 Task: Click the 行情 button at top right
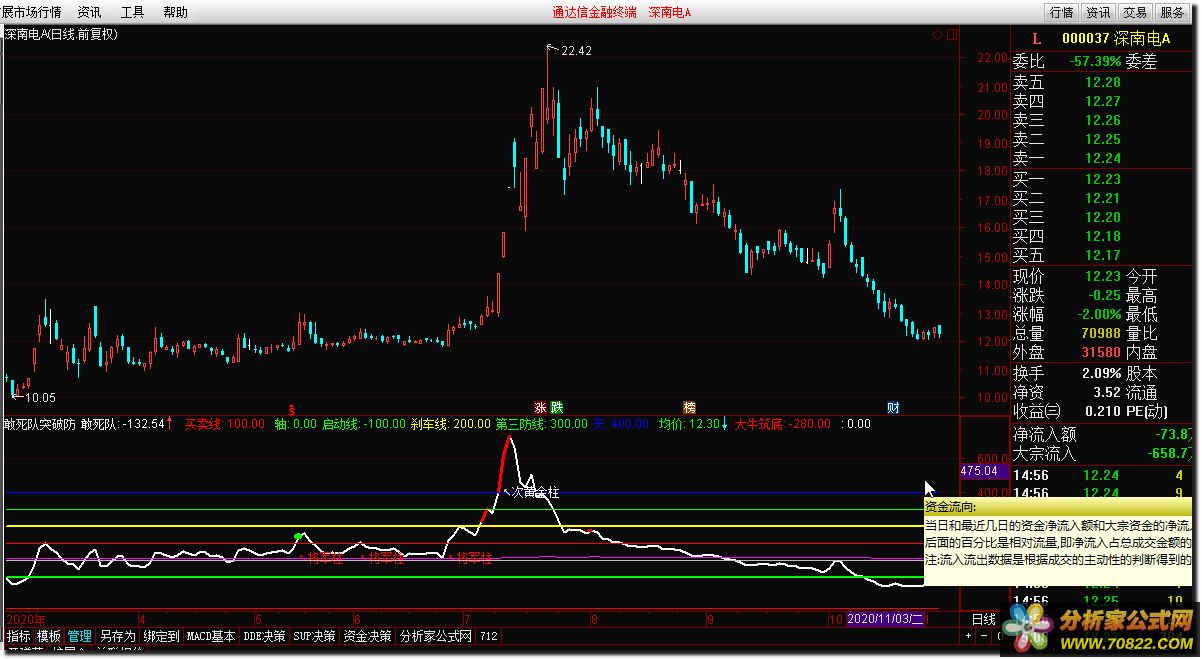(x=1061, y=12)
